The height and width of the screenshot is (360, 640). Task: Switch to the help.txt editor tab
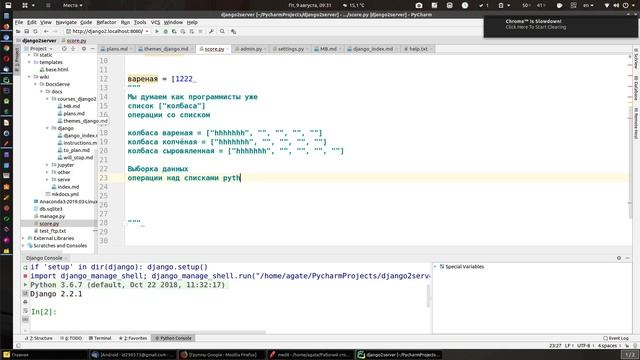click(418, 49)
